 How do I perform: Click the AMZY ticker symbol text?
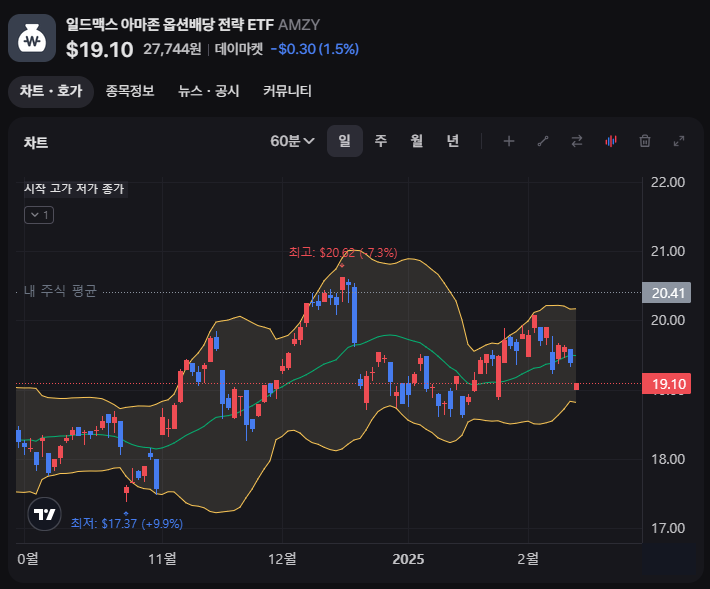299,24
